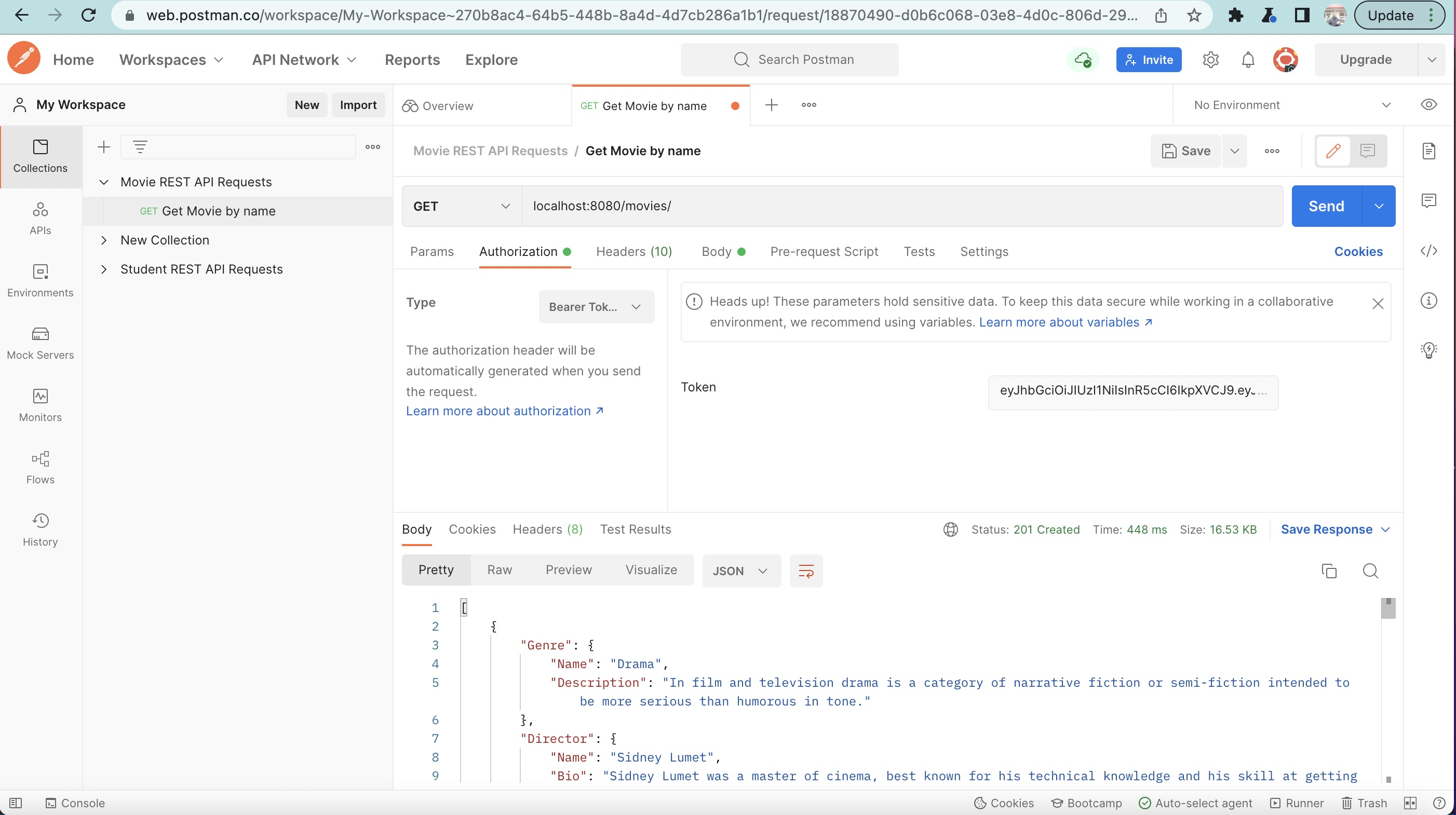Collapse Movie REST API Requests collection
This screenshot has height=815, width=1456.
(x=103, y=182)
